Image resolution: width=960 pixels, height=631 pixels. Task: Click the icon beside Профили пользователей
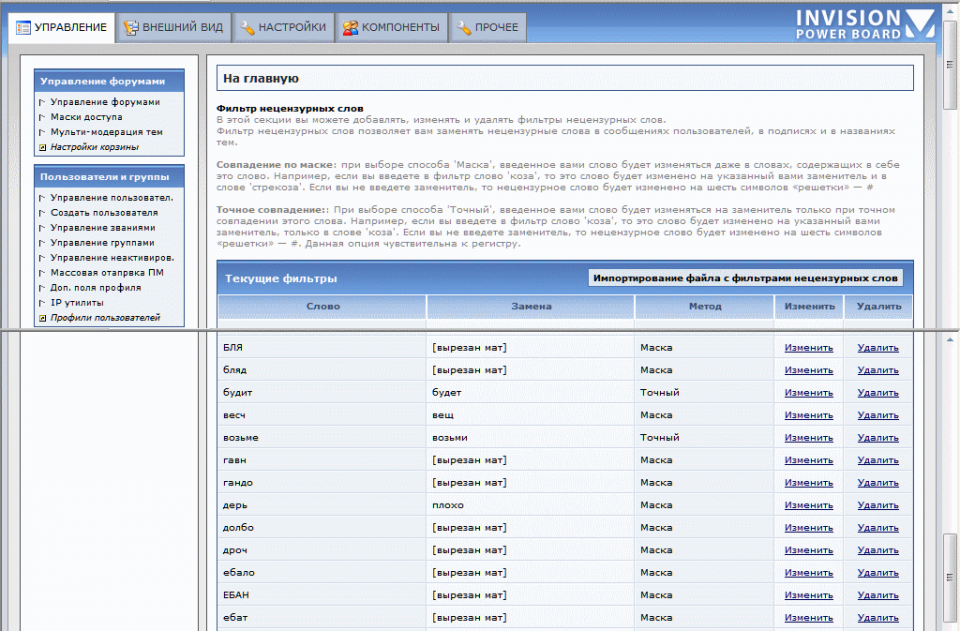coord(42,318)
